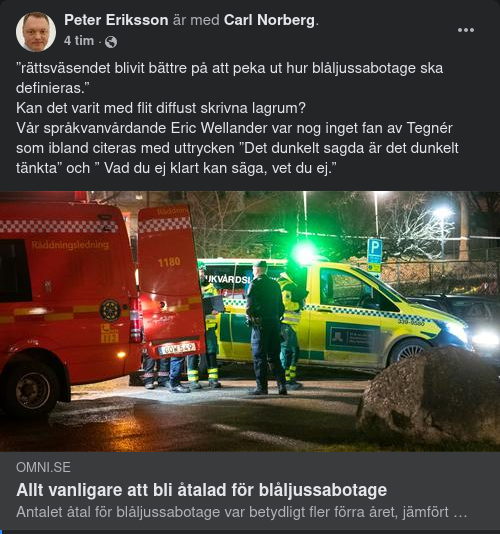Click Peter Eriksson's round profile picture
500x534 pixels.
(36, 32)
